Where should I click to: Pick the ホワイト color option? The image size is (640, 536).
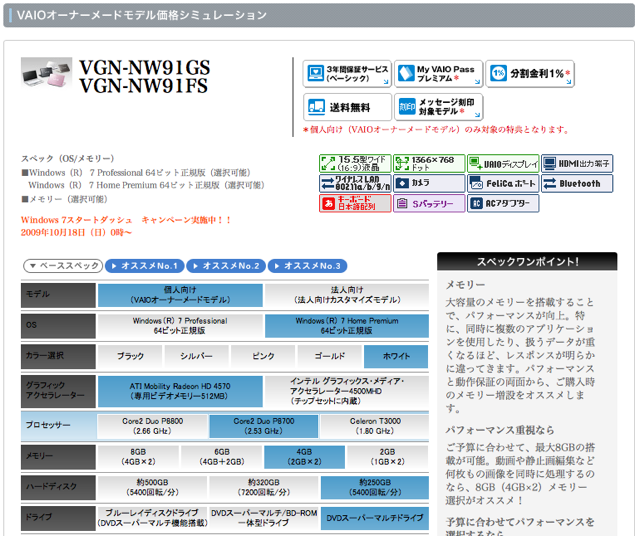pos(396,356)
